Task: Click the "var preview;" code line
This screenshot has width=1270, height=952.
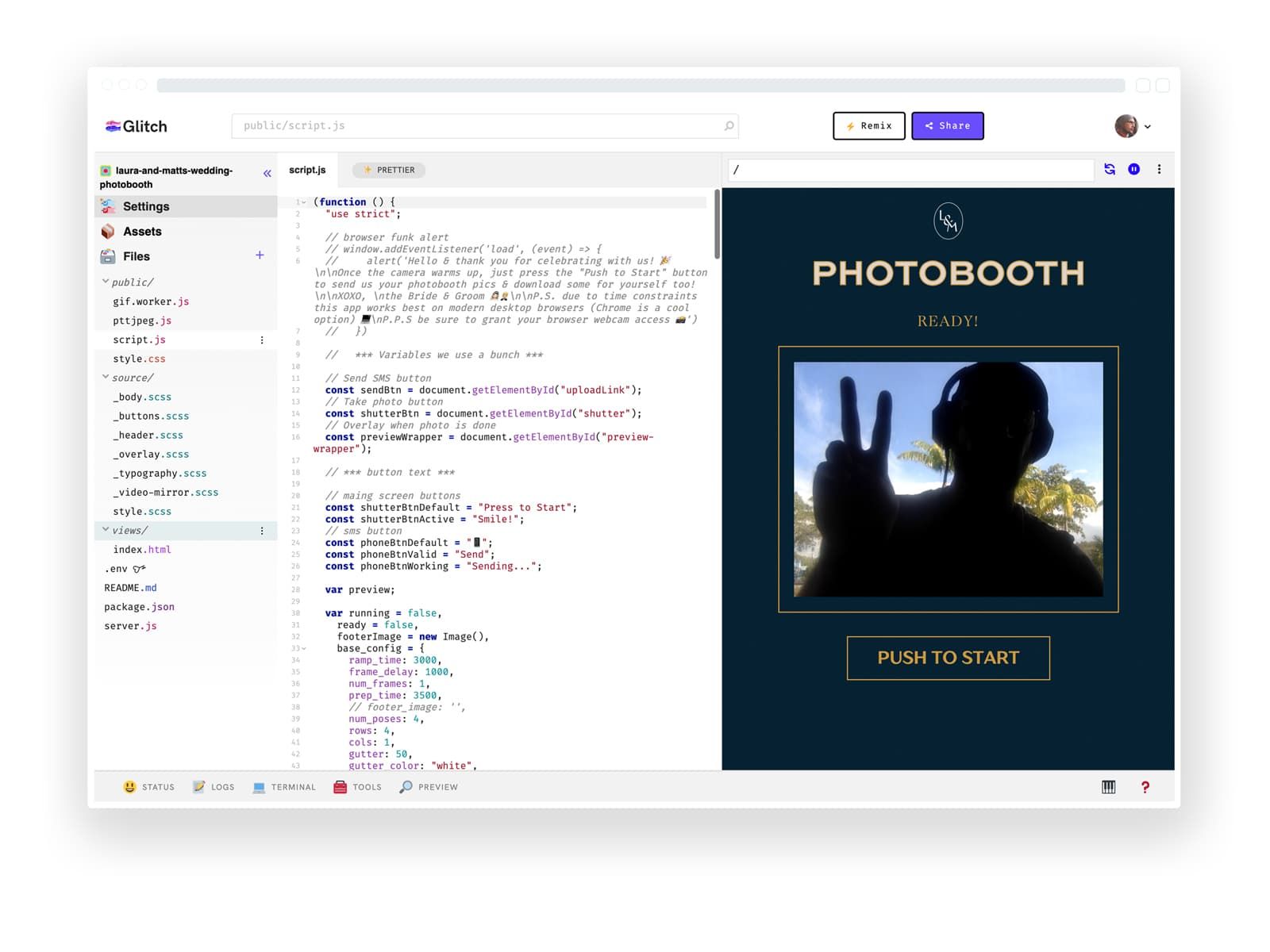Action: tap(360, 590)
